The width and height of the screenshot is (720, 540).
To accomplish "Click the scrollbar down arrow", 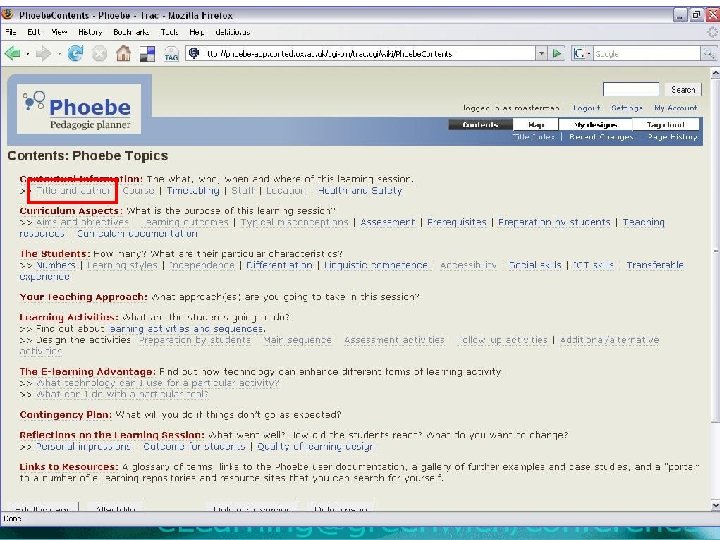I will [x=715, y=506].
